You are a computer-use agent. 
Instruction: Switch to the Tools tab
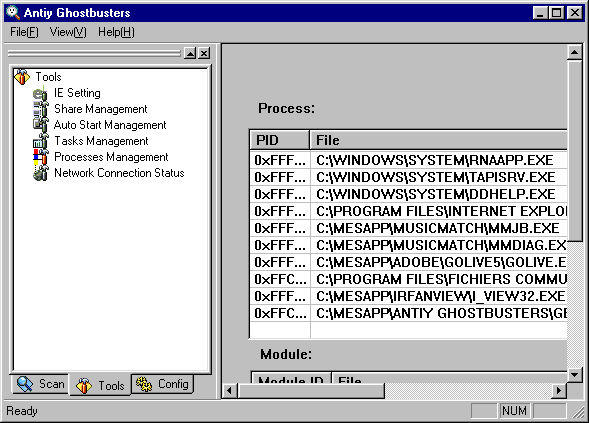(x=100, y=385)
